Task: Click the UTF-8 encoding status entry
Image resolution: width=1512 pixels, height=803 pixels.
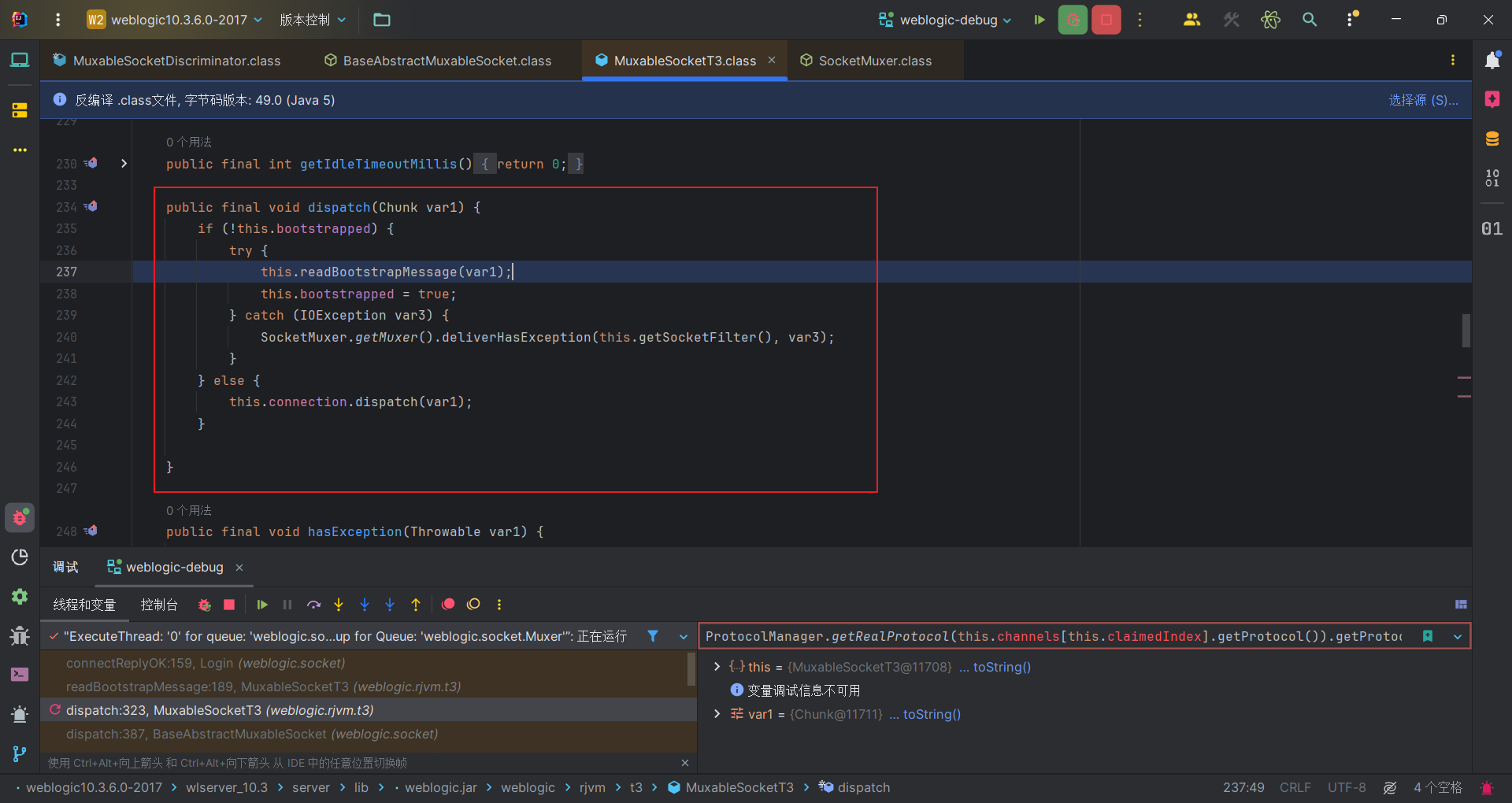Action: click(1347, 787)
